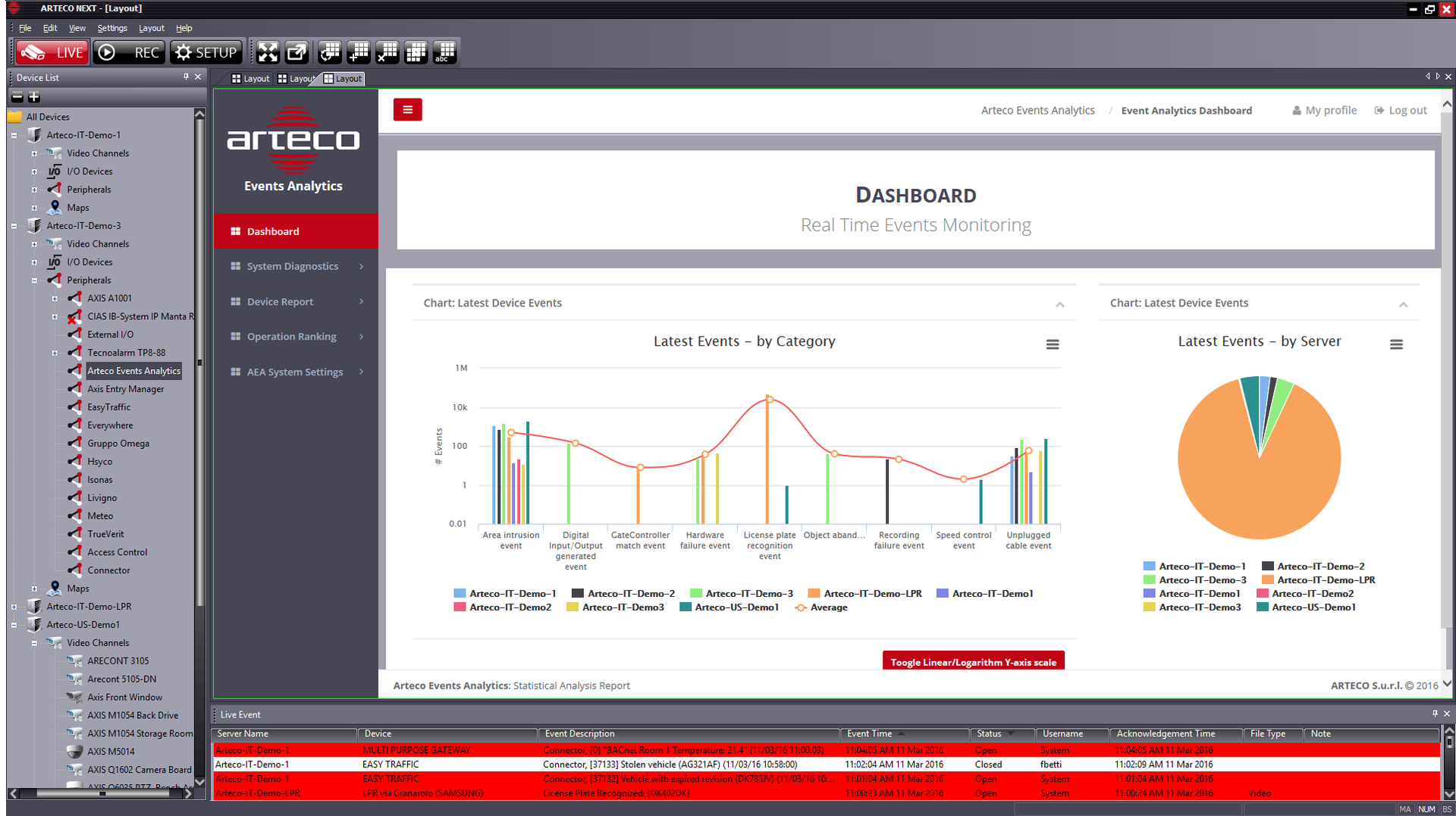The width and height of the screenshot is (1456, 816).
Task: Click the delete layout grid icon
Action: point(387,52)
